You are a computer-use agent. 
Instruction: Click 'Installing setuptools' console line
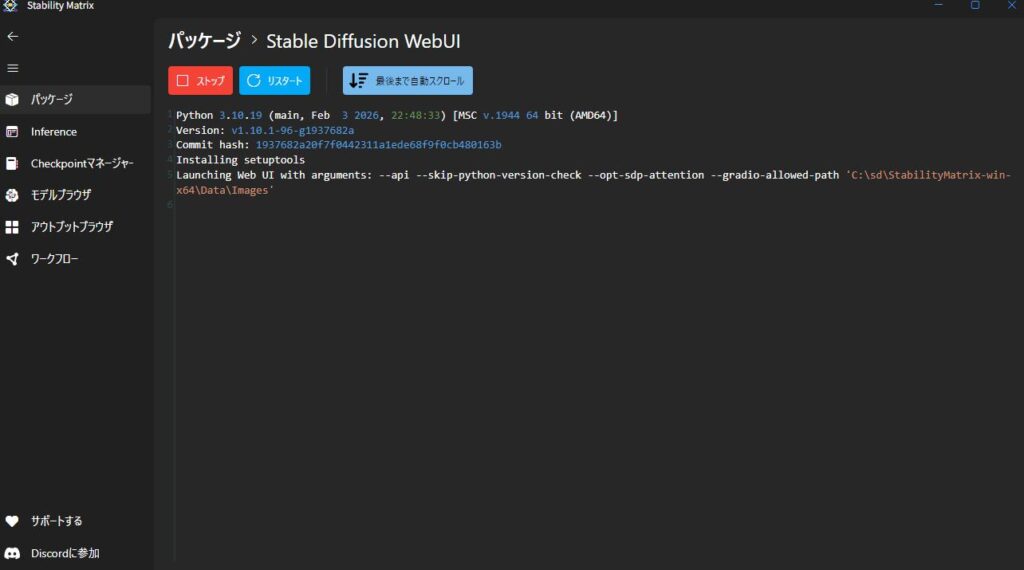pyautogui.click(x=240, y=160)
